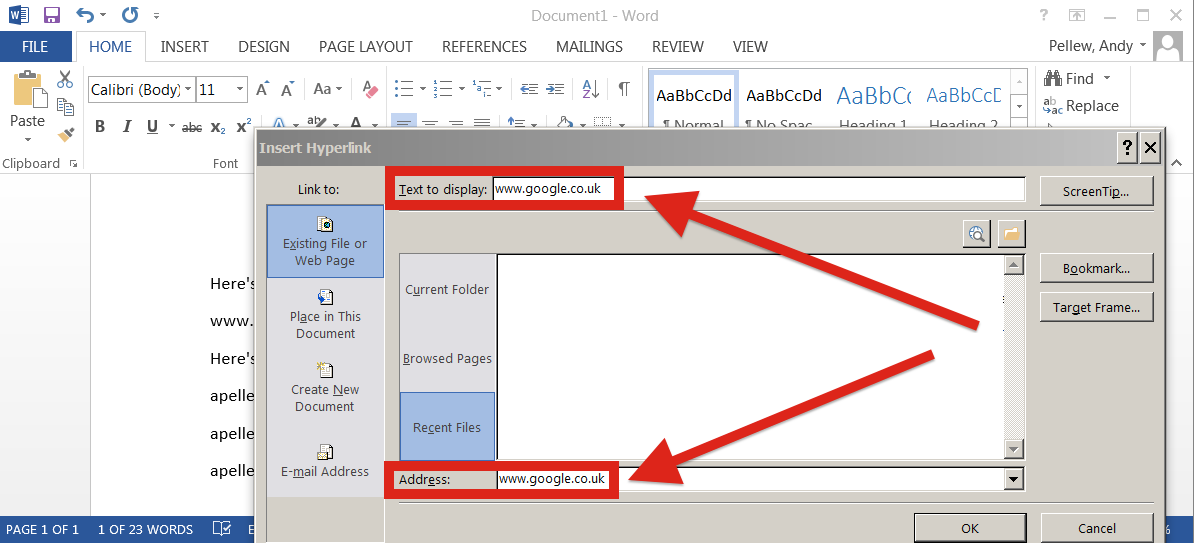Screen dimensions: 1194x543
Task: Toggle Show paragraph marks pilcrow
Action: 624,89
